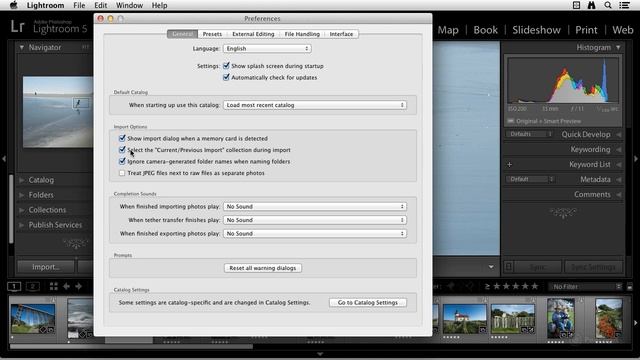This screenshot has width=640, height=360.
Task: Go forward with filmstrip right arrow
Action: pos(78,287)
